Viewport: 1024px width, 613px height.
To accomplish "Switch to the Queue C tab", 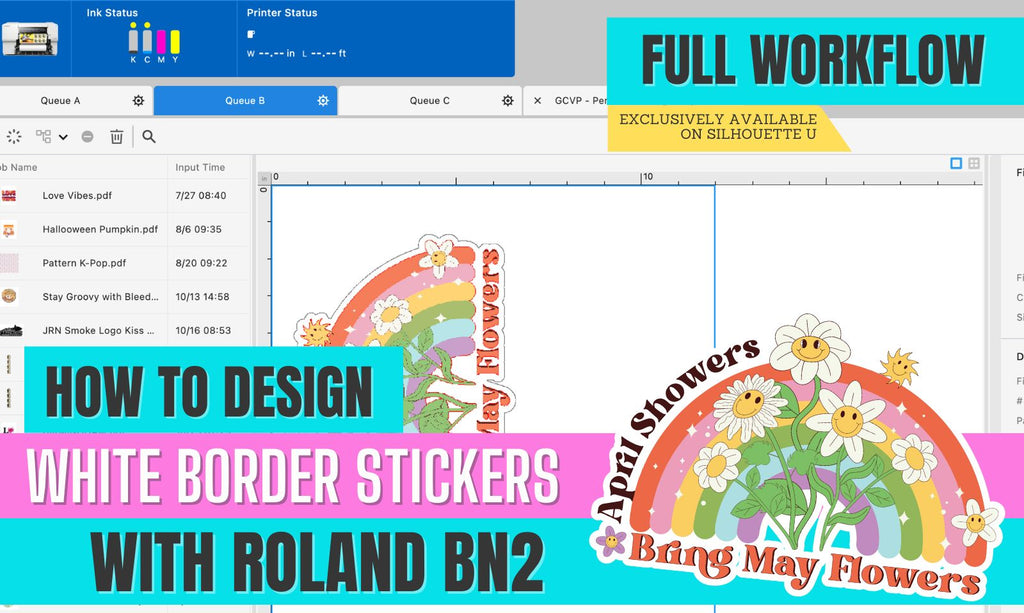I will coord(430,101).
